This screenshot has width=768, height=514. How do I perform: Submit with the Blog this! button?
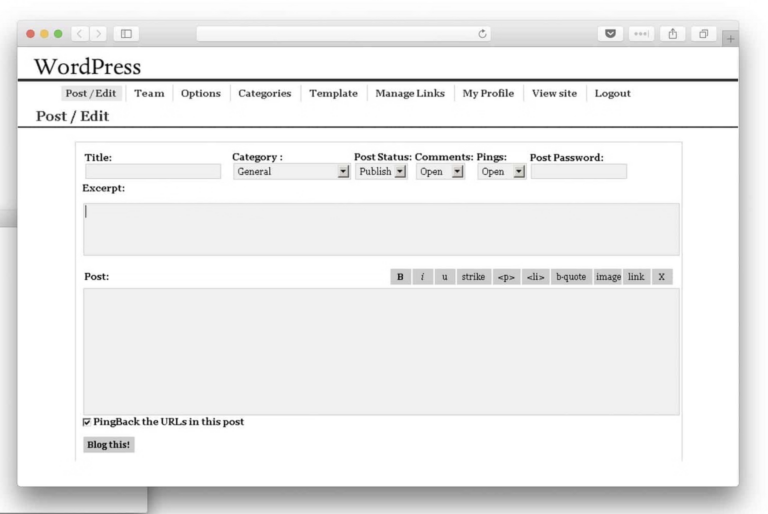[109, 444]
